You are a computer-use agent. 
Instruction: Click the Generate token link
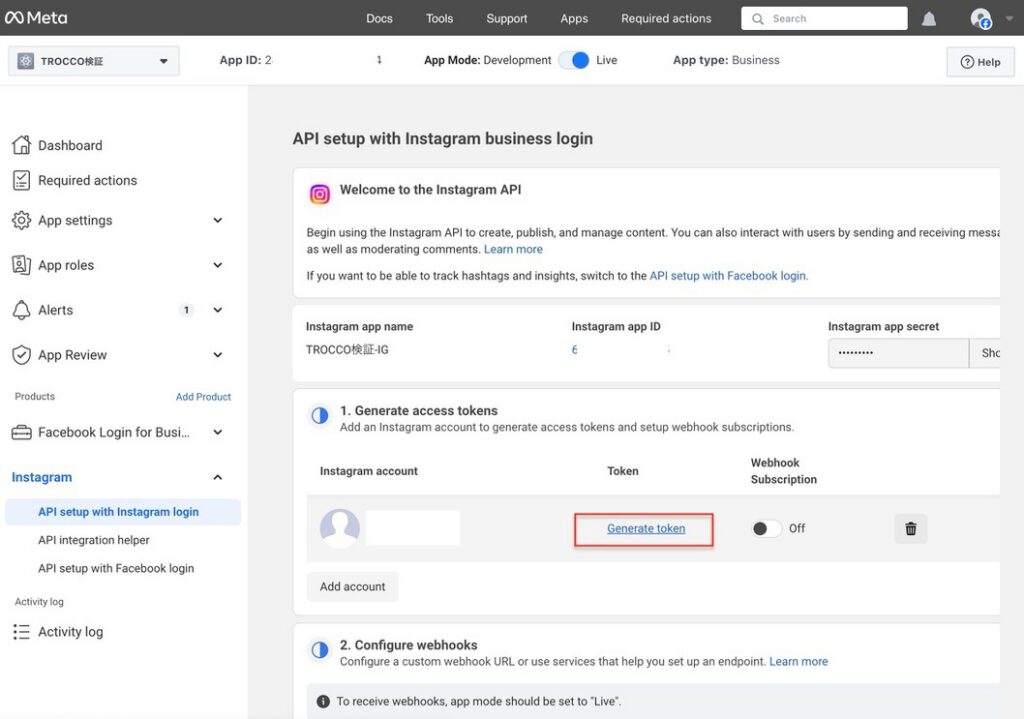click(646, 529)
